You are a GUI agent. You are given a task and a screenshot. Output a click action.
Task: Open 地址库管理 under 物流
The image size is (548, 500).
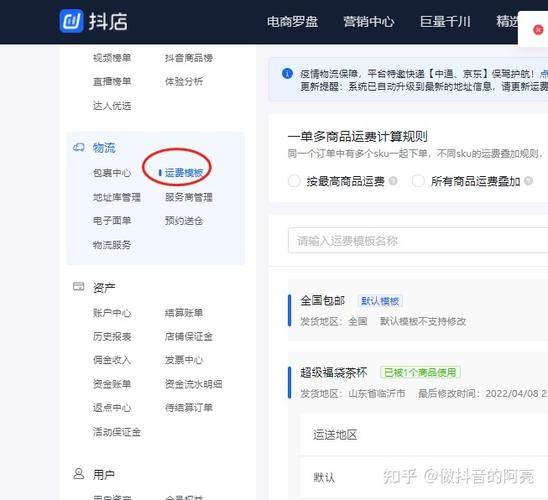click(x=117, y=197)
